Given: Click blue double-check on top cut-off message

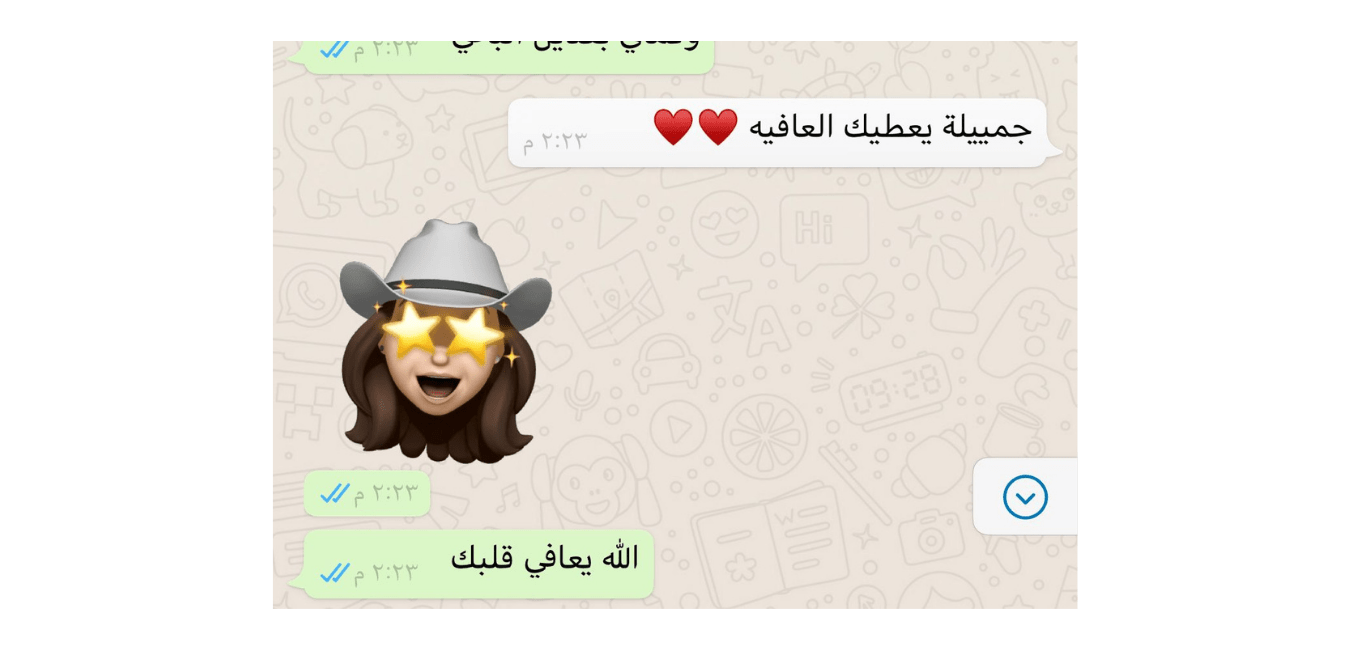Looking at the screenshot, I should [334, 49].
